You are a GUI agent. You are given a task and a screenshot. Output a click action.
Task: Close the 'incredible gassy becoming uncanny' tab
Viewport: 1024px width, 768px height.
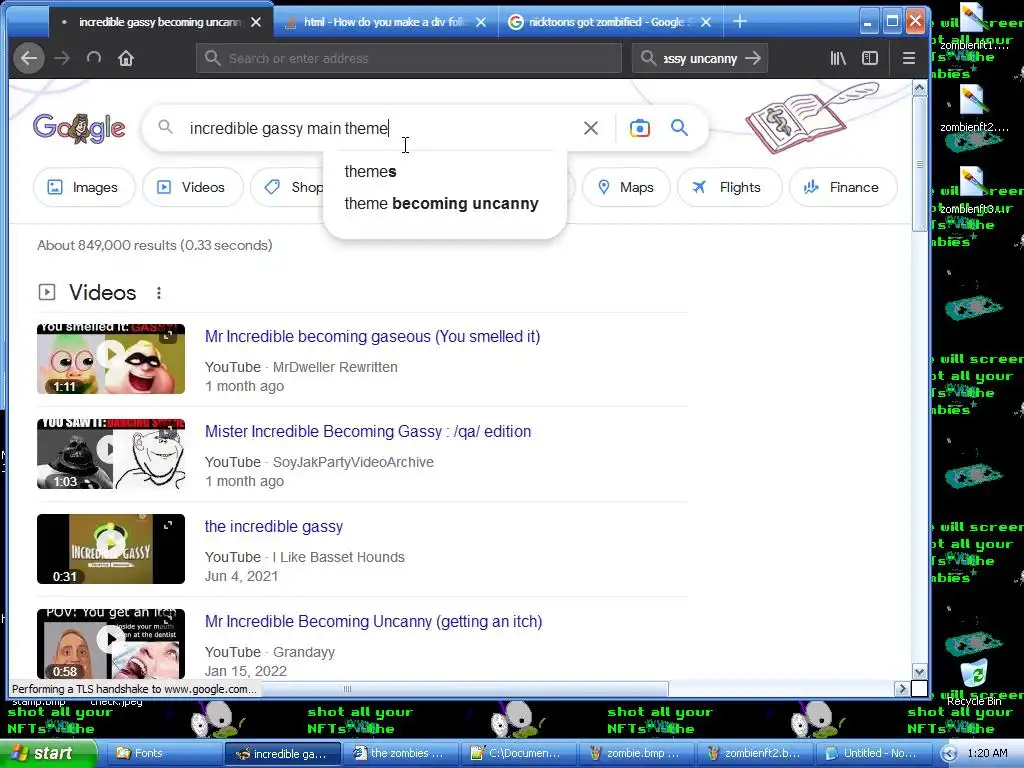(256, 22)
